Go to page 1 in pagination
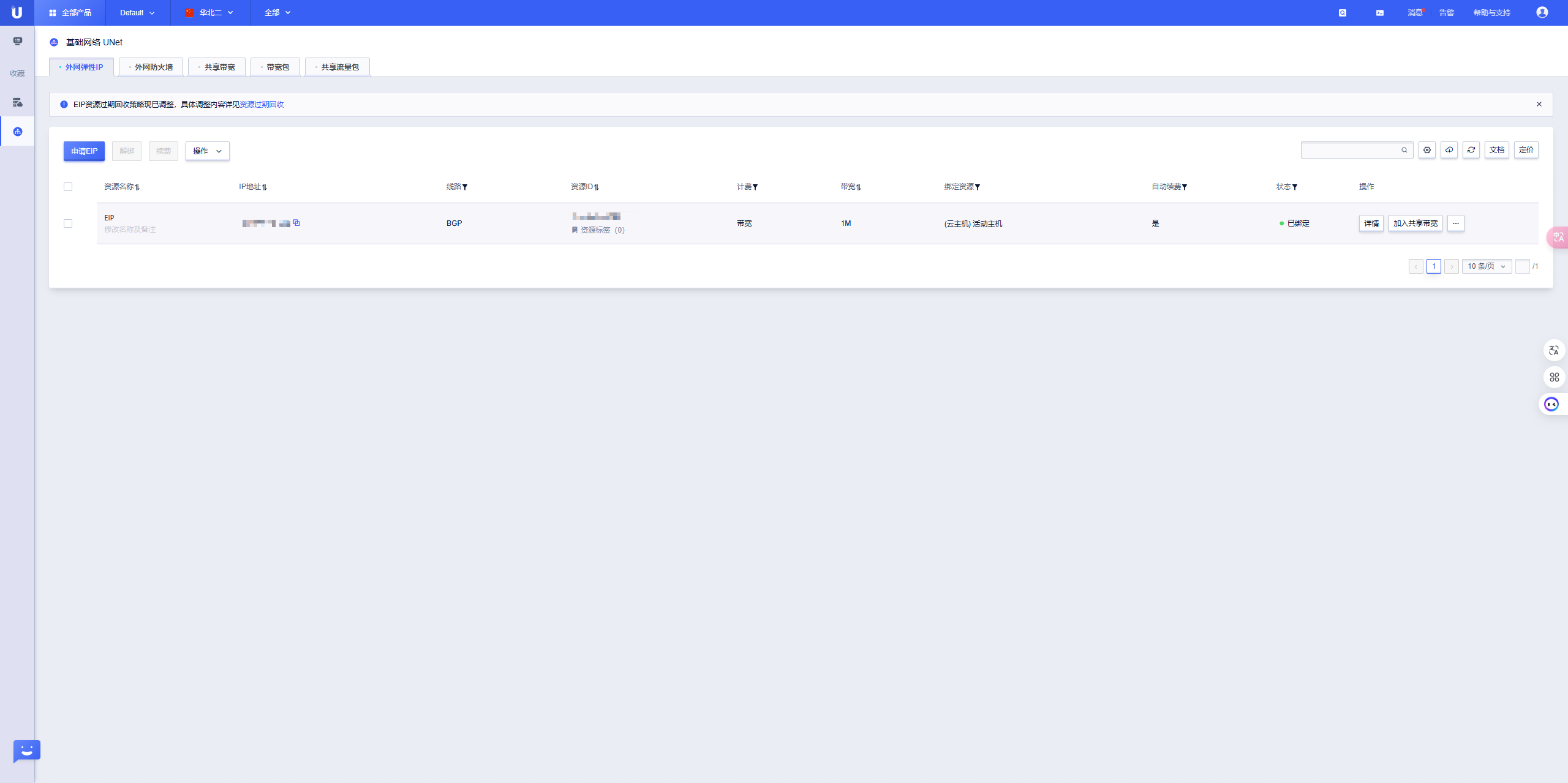The height and width of the screenshot is (783, 1568). coord(1434,266)
